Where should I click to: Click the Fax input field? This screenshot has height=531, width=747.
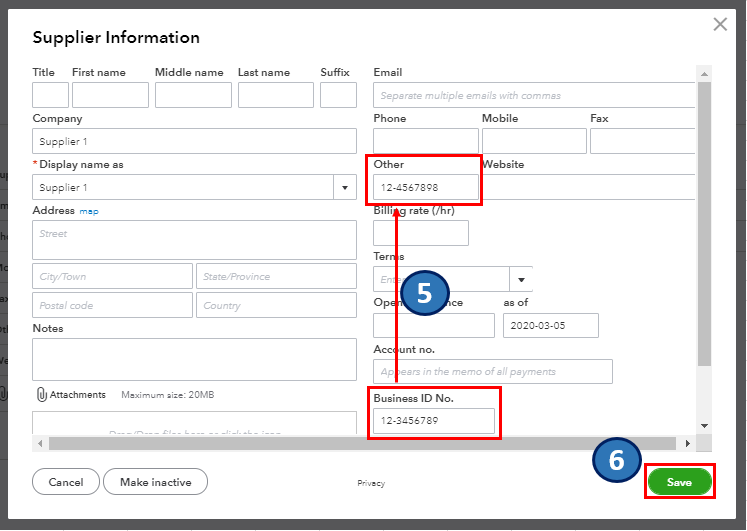[643, 141]
